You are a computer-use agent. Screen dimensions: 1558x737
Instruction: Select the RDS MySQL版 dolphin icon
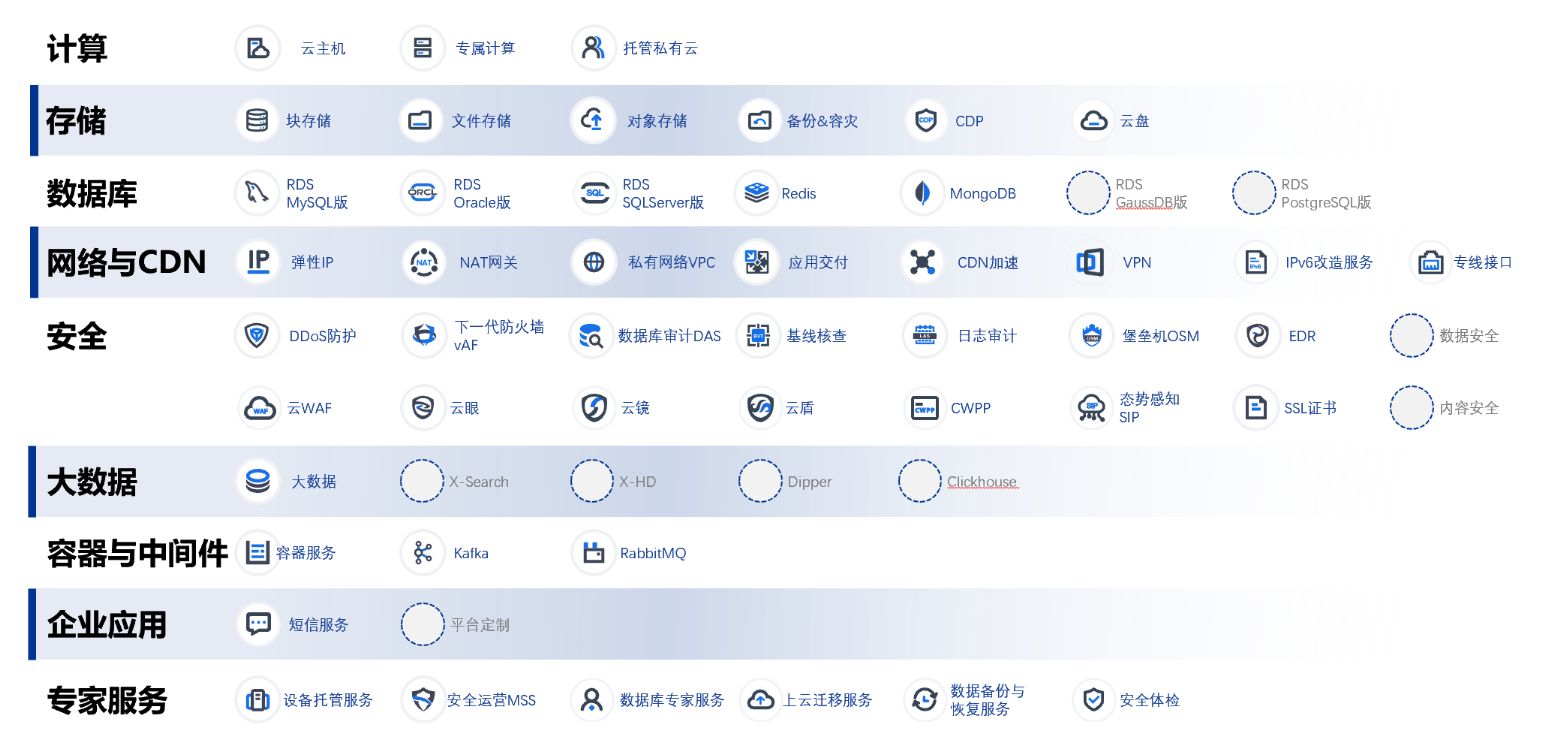pos(257,193)
